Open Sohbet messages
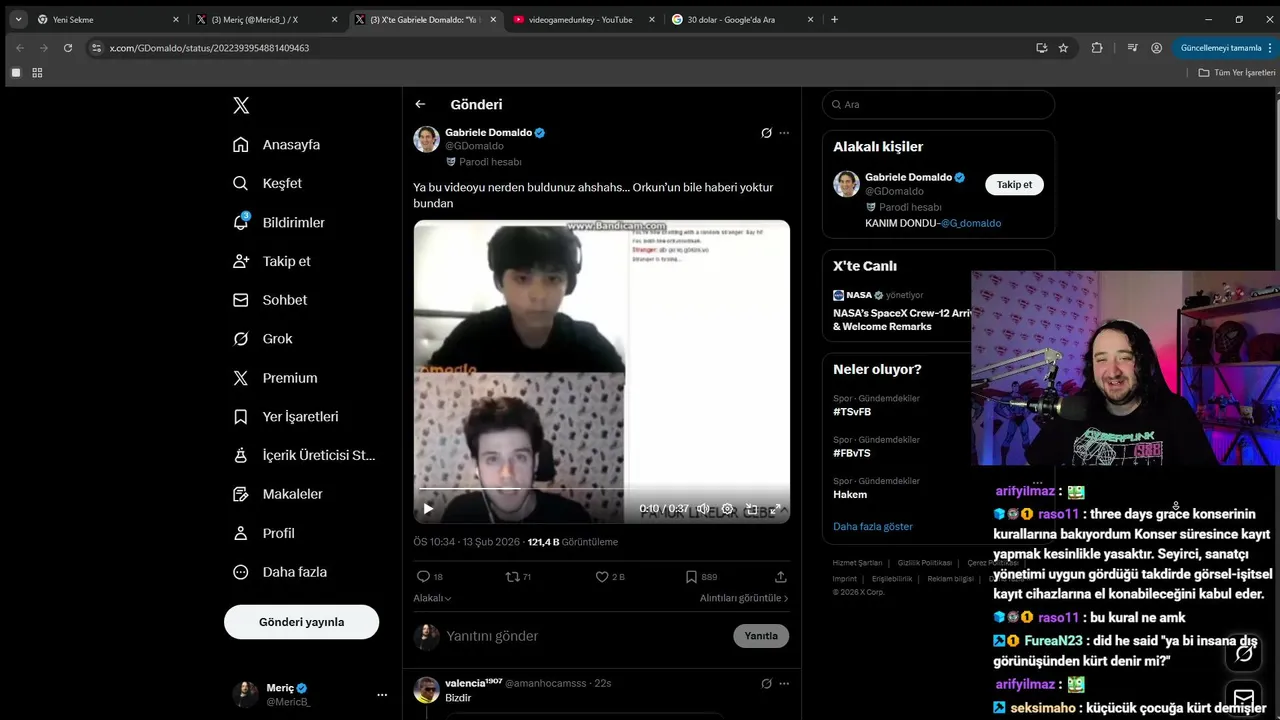 (270, 300)
